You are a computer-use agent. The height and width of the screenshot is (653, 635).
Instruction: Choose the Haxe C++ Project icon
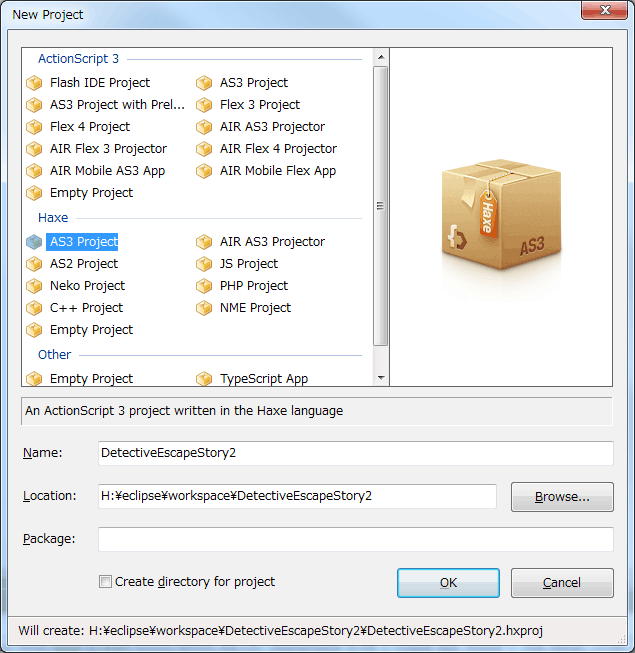point(35,308)
